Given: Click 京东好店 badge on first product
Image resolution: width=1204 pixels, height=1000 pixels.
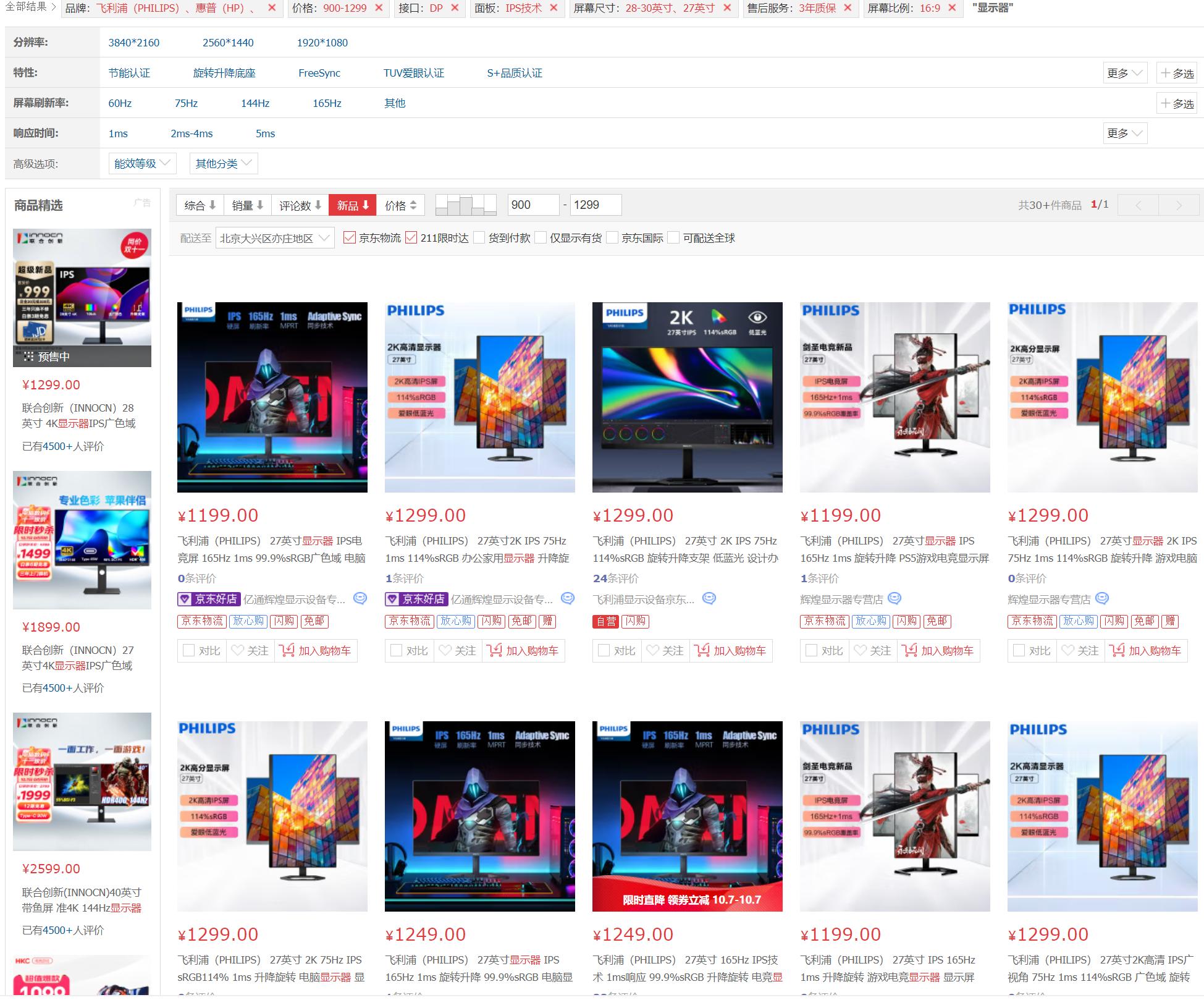Looking at the screenshot, I should tap(209, 599).
